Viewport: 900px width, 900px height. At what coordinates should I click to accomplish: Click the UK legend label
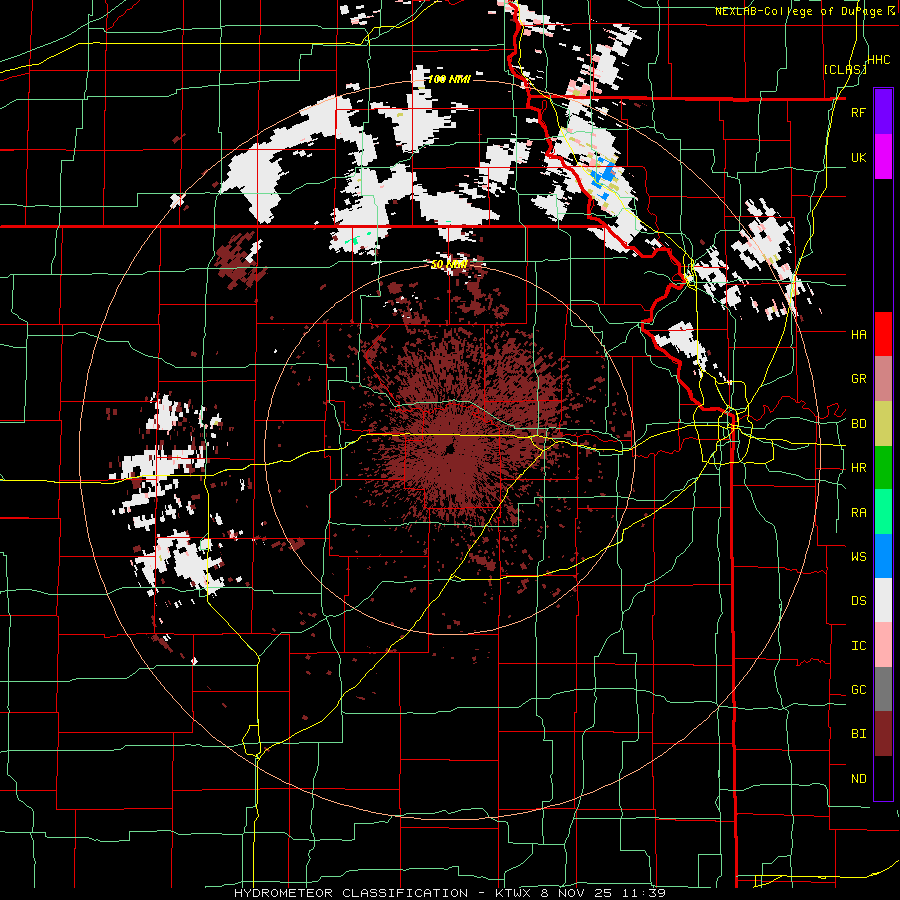858,157
